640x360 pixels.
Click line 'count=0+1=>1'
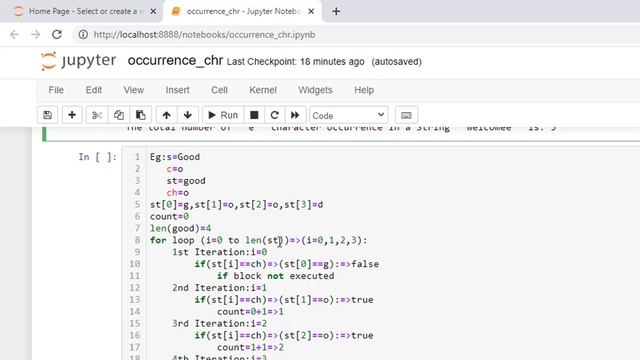tap(250, 311)
